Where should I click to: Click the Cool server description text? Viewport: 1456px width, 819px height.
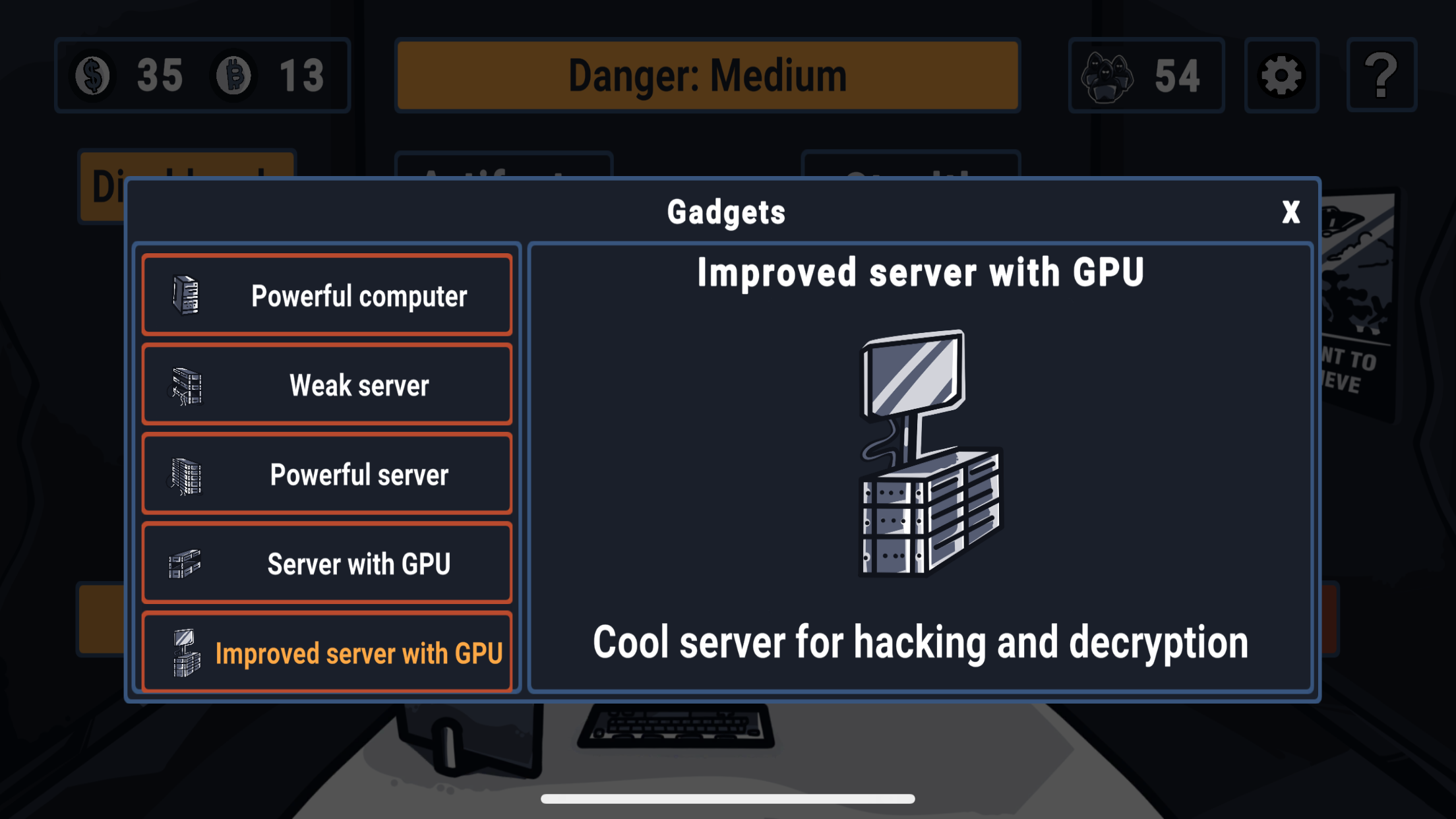click(x=921, y=642)
